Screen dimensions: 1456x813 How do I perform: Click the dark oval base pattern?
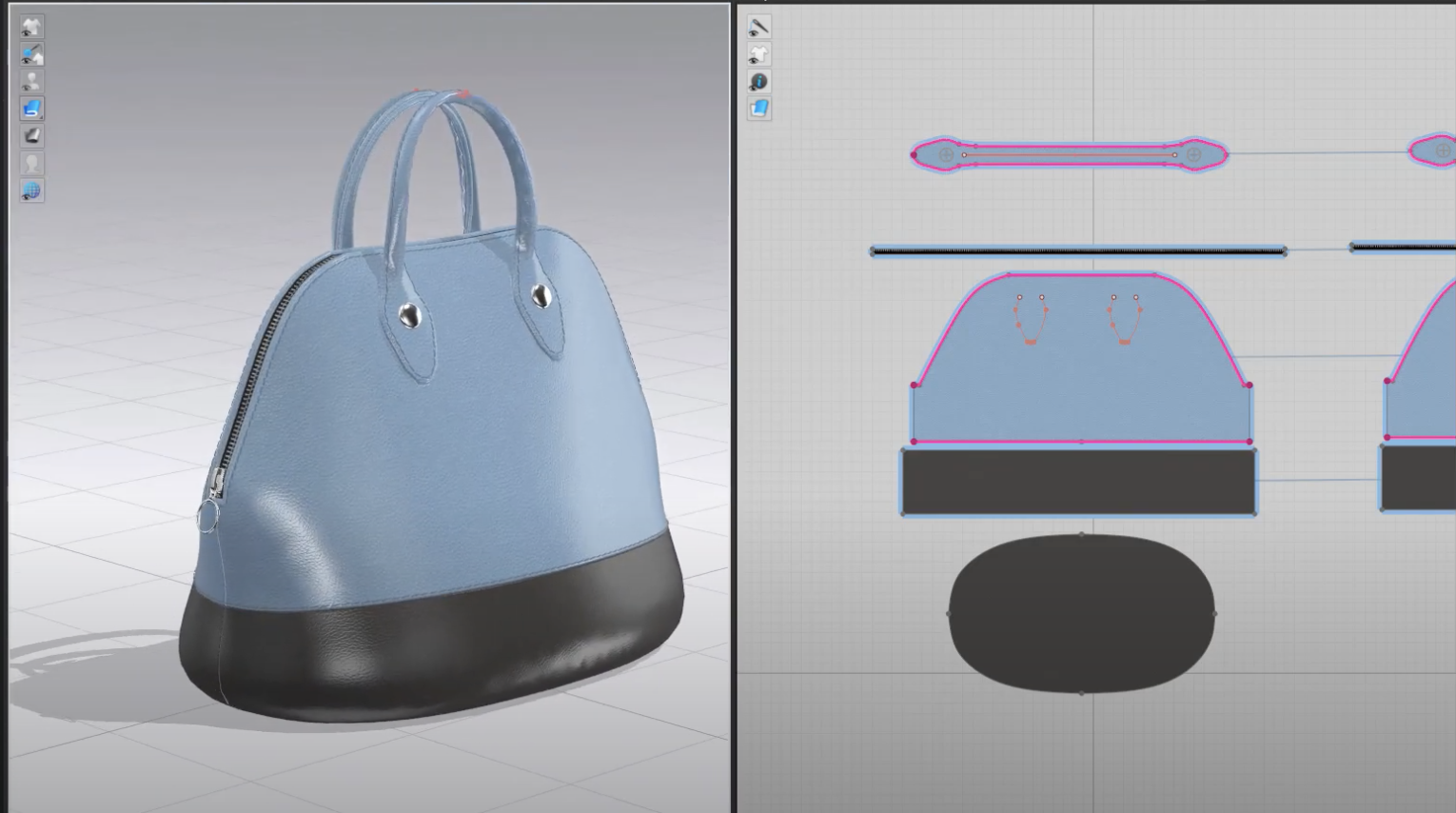tap(1078, 614)
